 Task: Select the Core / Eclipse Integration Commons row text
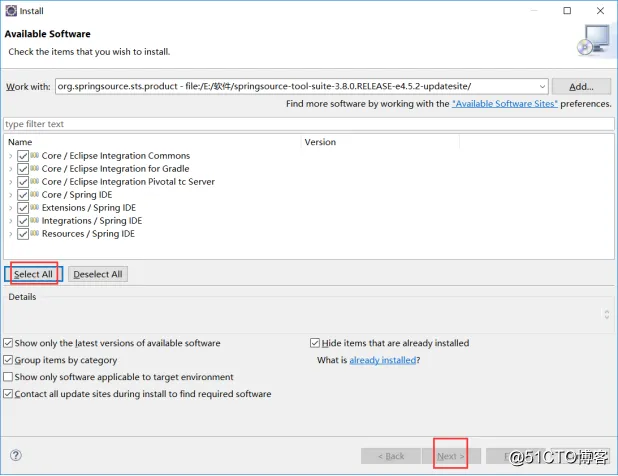[x=116, y=156]
